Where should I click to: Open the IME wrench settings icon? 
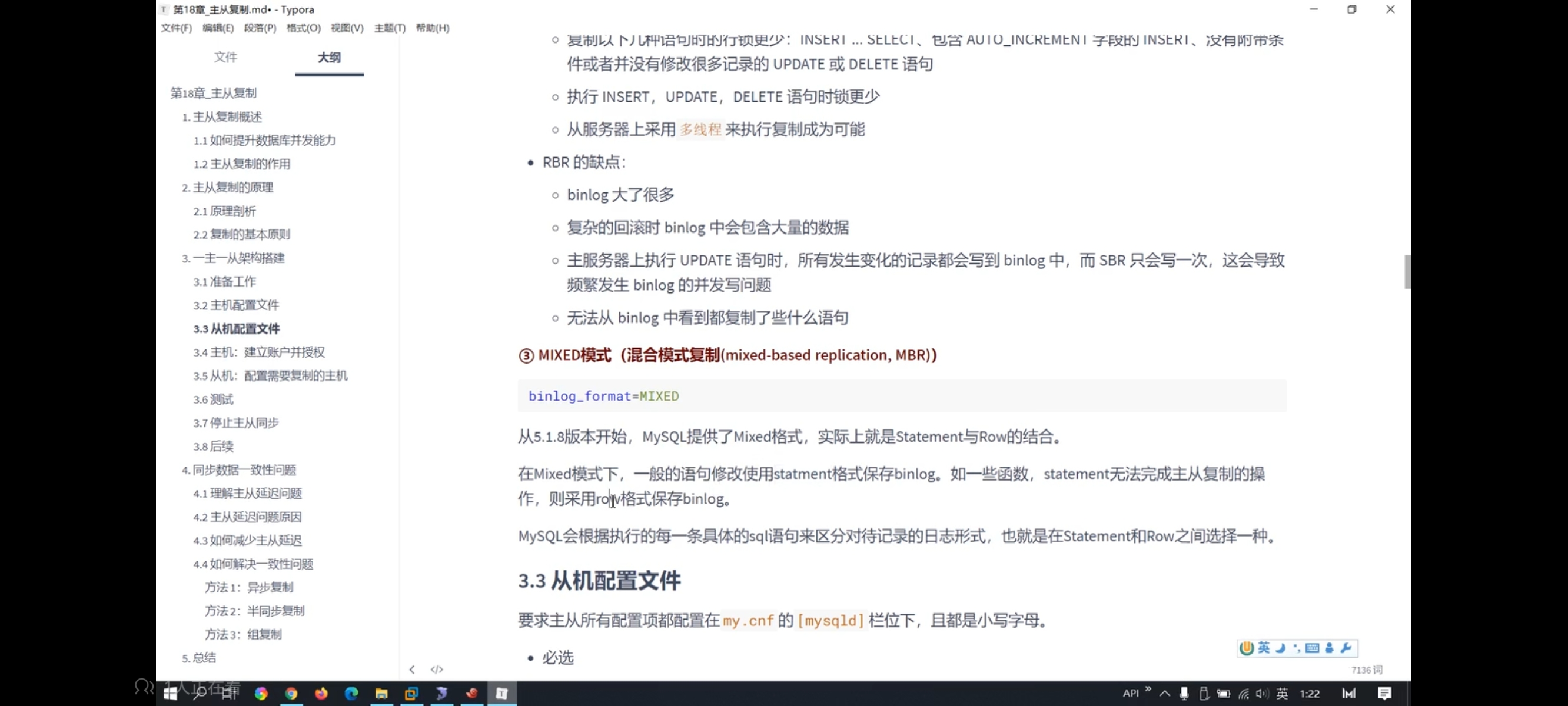[1346, 648]
